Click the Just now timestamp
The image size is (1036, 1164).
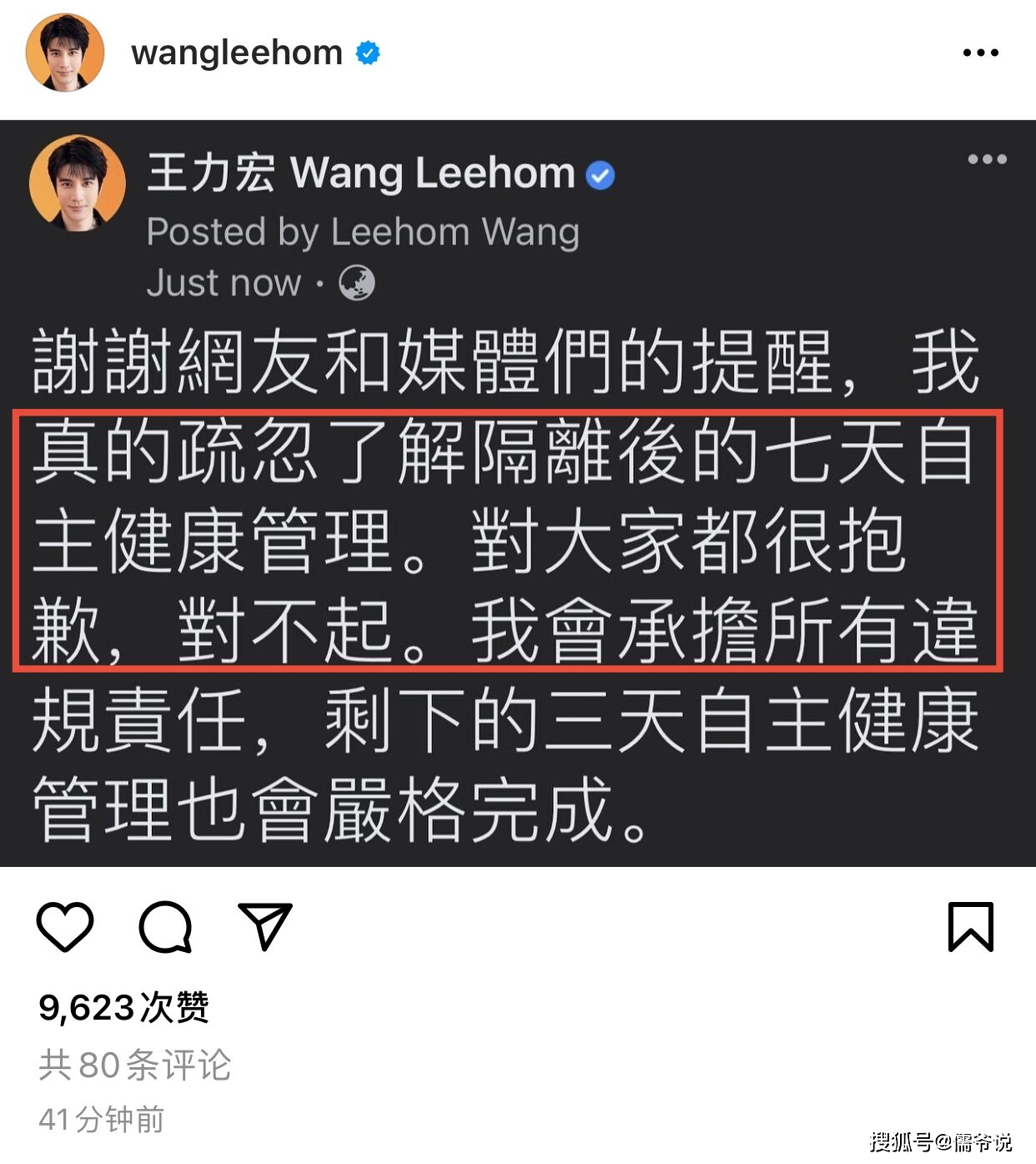(x=224, y=283)
